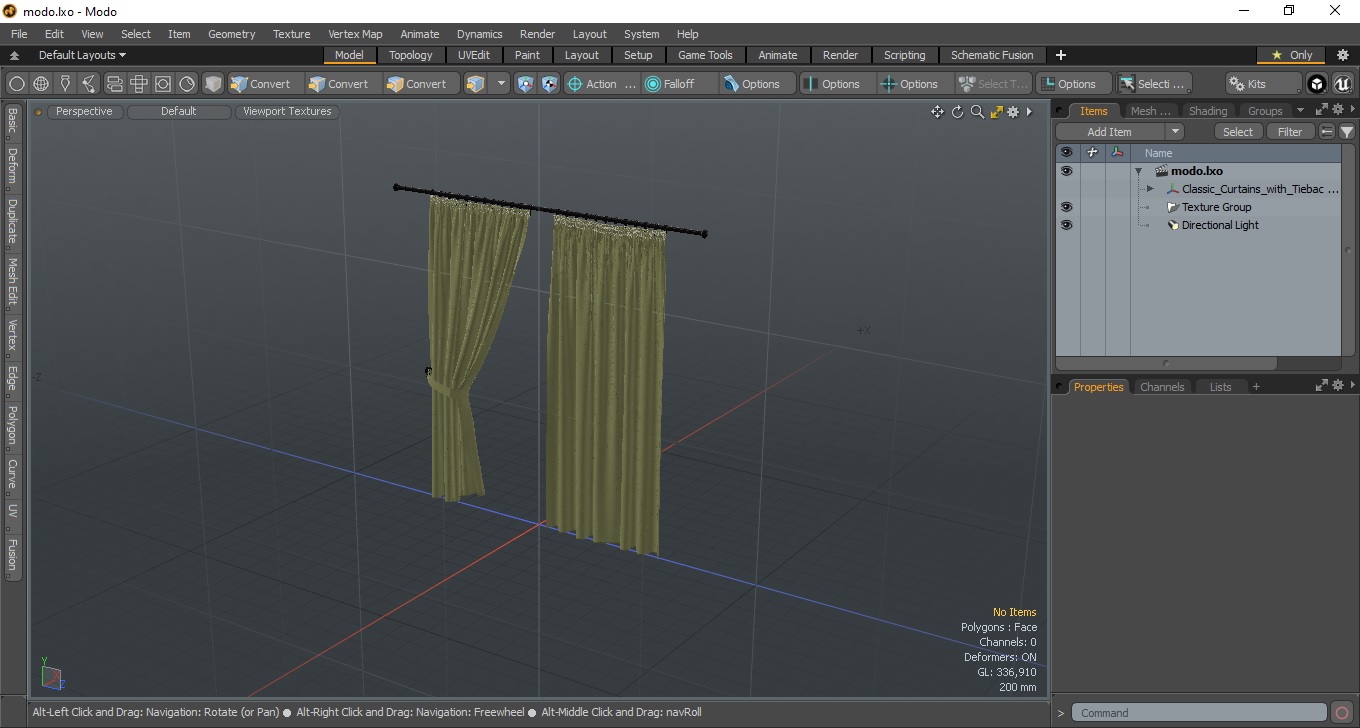This screenshot has height=728, width=1360.
Task: Click the cross-shaped box toolbar icon
Action: pyautogui.click(x=139, y=84)
